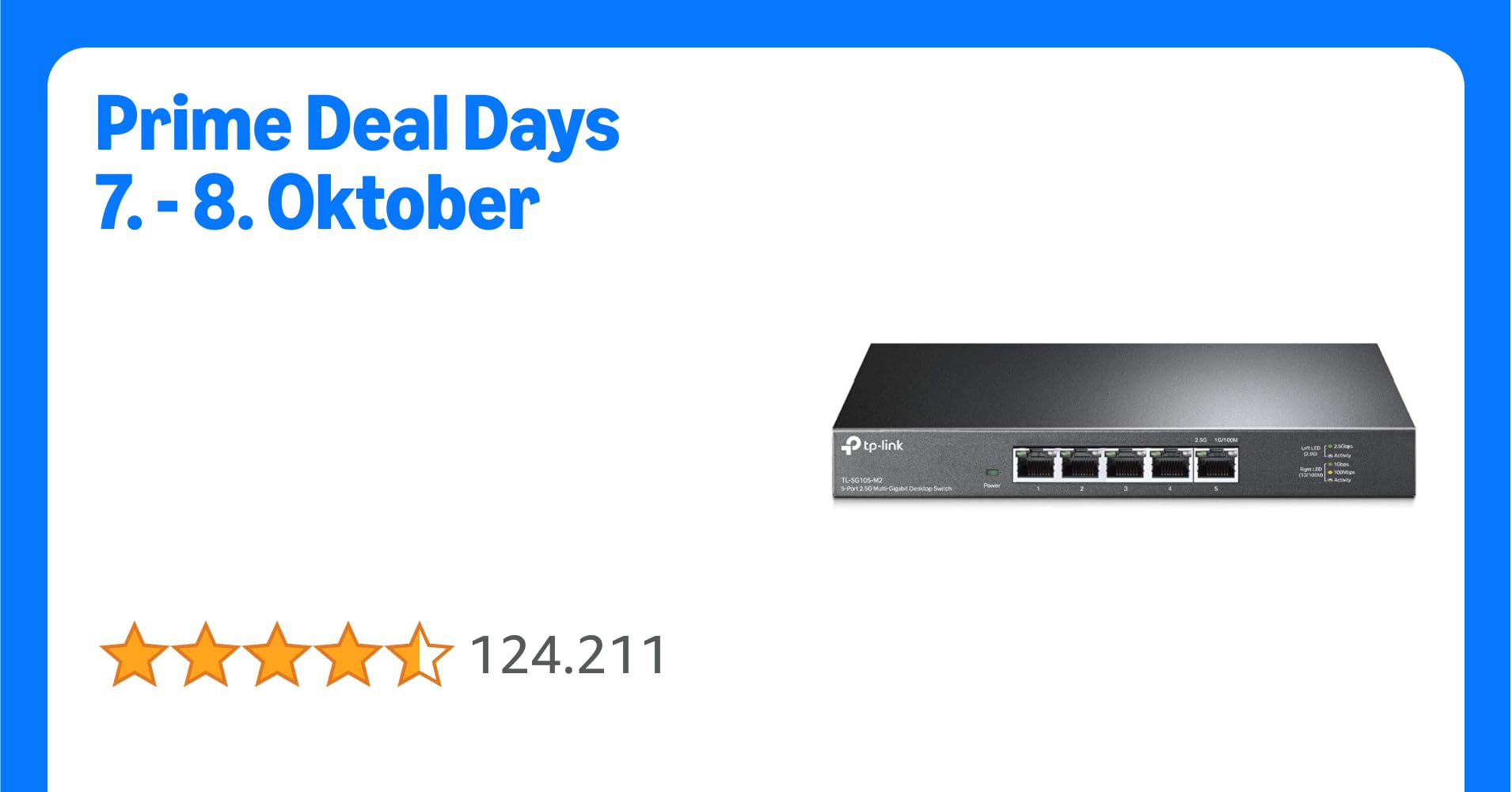Select the second orange rating star
Image resolution: width=1512 pixels, height=792 pixels.
pyautogui.click(x=205, y=654)
